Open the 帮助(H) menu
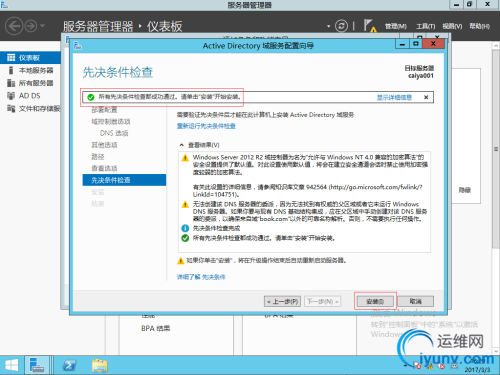This screenshot has height=375, width=500. [479, 26]
